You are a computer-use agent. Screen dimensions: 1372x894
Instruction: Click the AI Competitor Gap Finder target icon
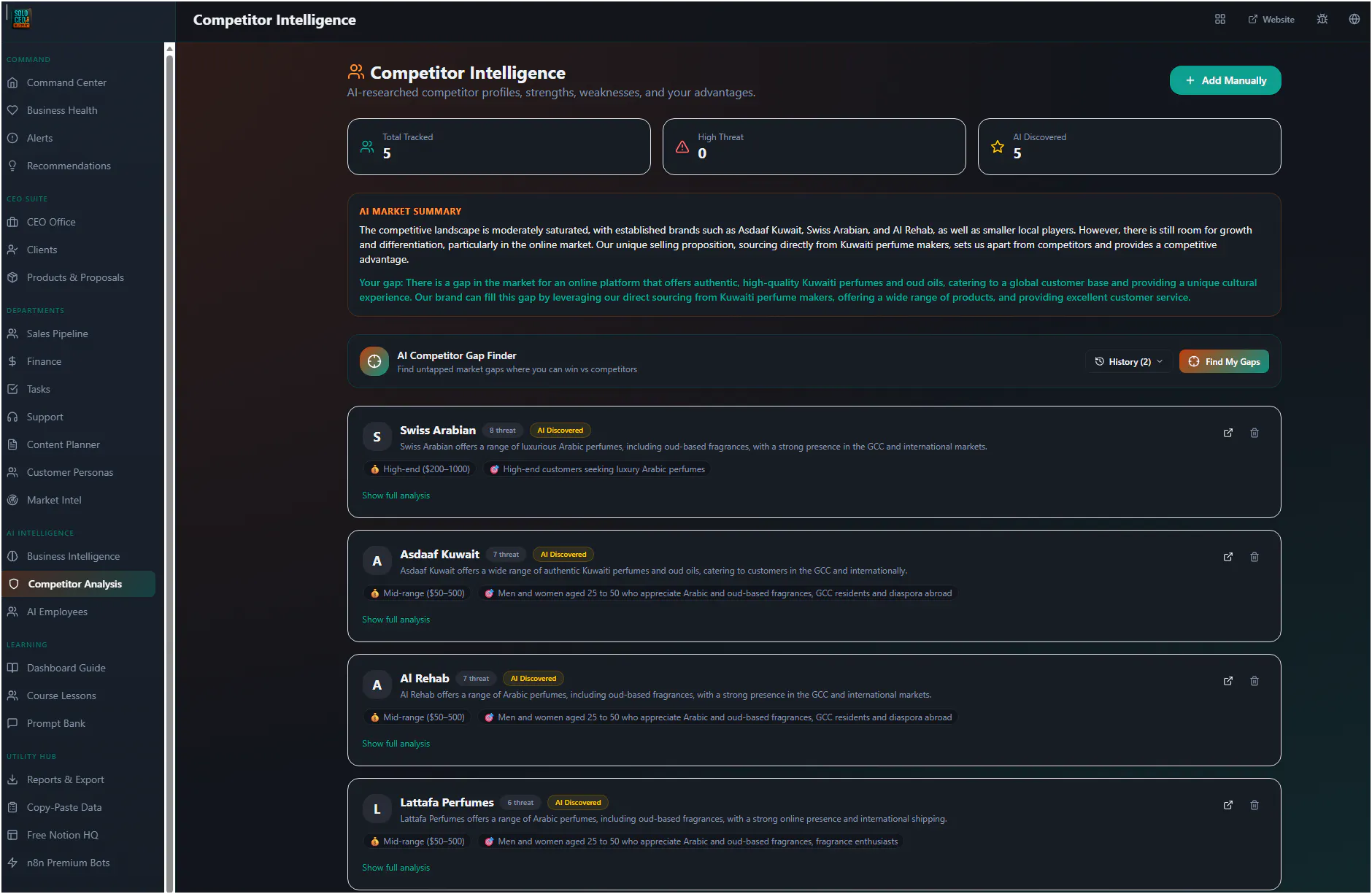[374, 361]
